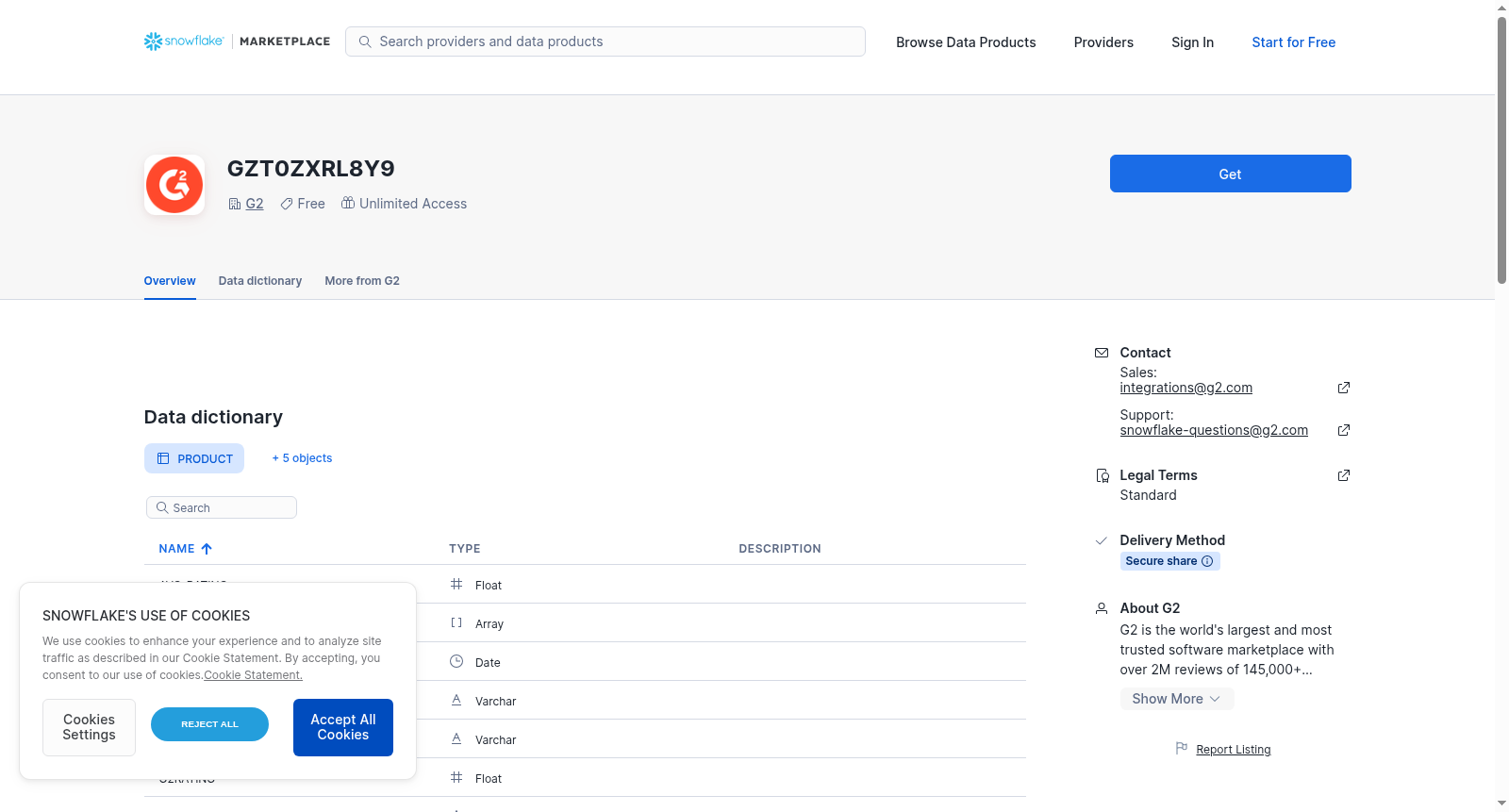Open the Cookie Statement link
The height and width of the screenshot is (812, 1509).
(253, 675)
